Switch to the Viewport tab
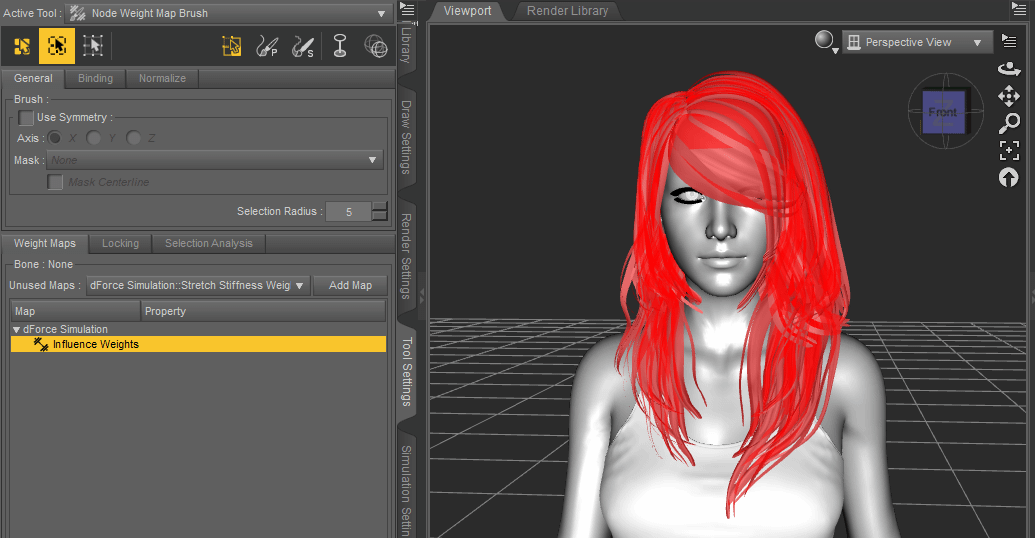Viewport: 1035px width, 538px height. pyautogui.click(x=467, y=11)
